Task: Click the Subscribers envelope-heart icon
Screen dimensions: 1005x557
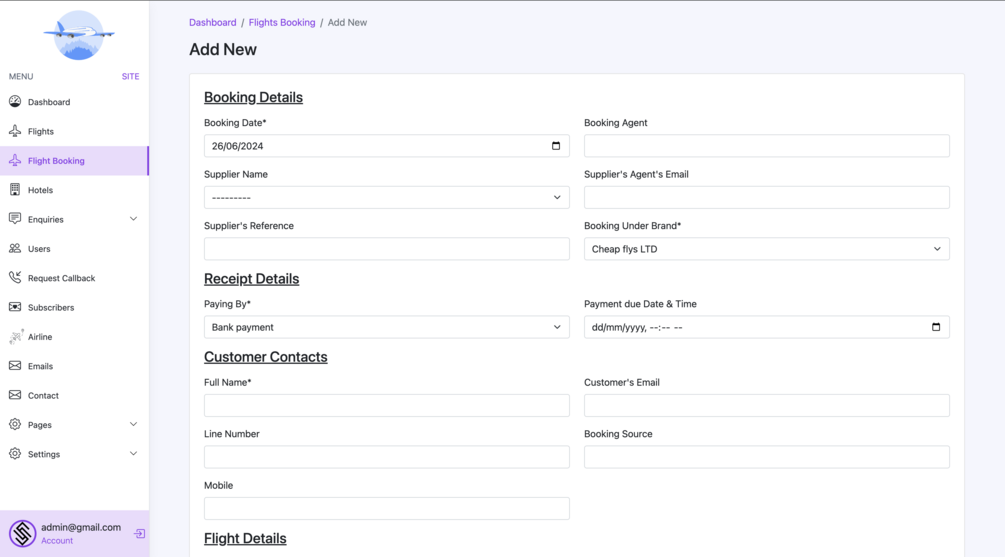Action: tap(15, 307)
